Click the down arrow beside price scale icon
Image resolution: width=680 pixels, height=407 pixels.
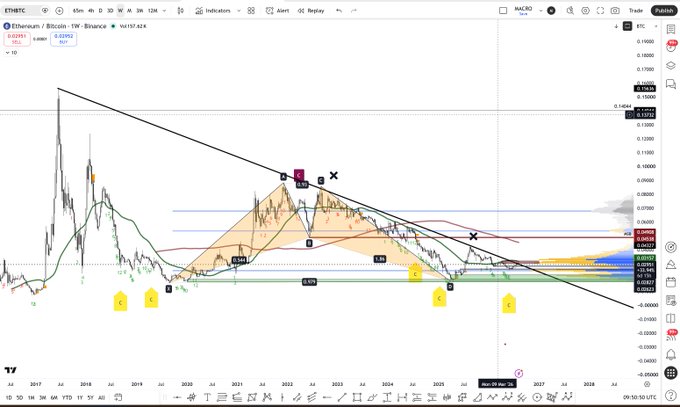click(616, 26)
